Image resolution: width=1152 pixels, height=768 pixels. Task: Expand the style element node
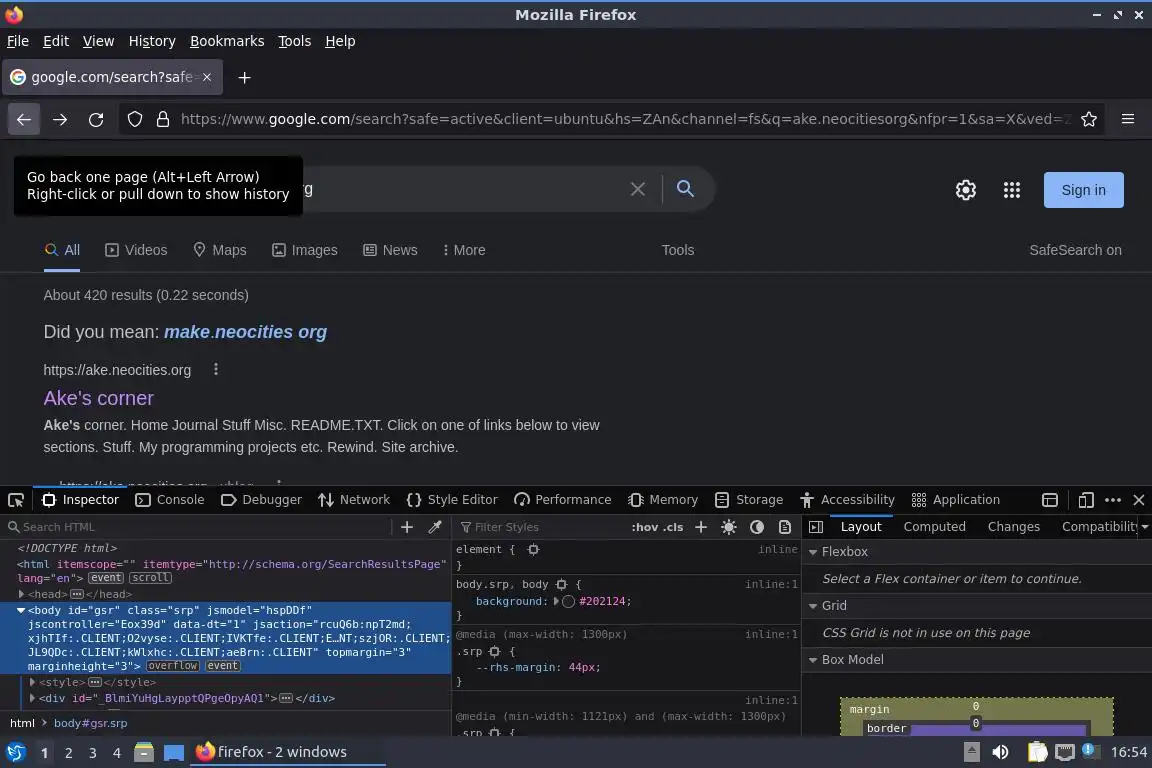click(32, 682)
